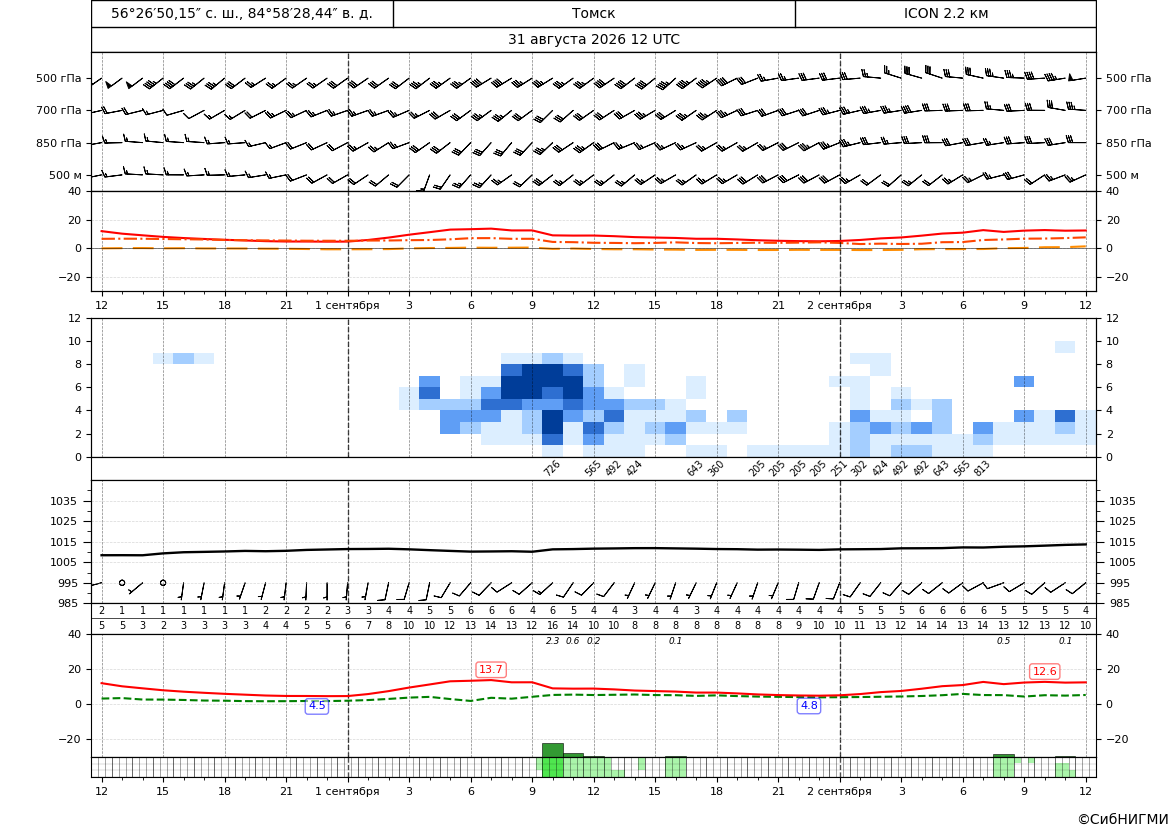Click the first 1 сентября time axis label
The height and width of the screenshot is (827, 1169).
click(x=347, y=305)
